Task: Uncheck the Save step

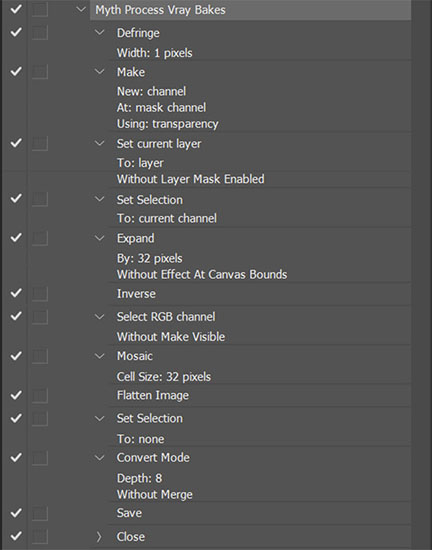Action: click(x=16, y=513)
